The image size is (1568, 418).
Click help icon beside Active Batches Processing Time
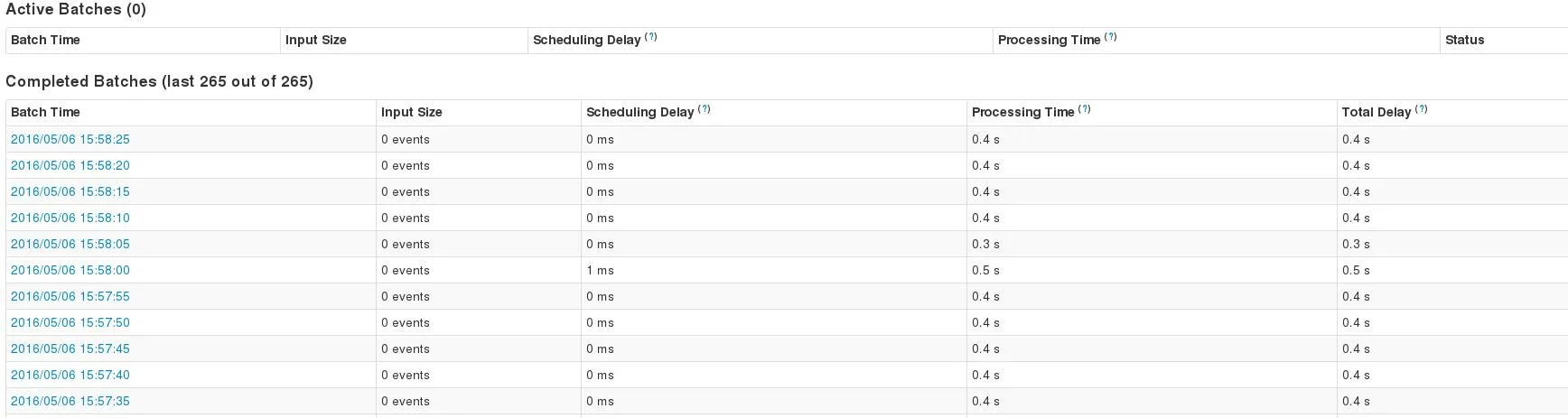tap(1110, 37)
